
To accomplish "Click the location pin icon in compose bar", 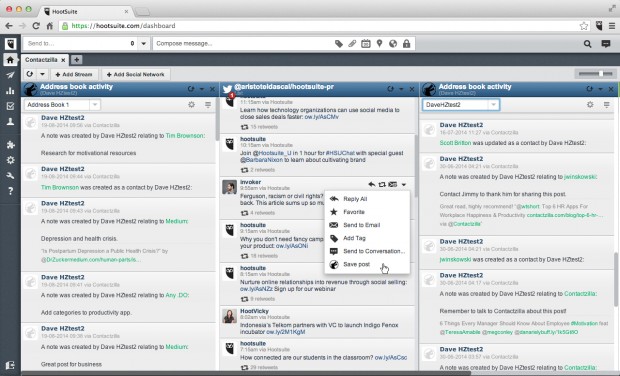I will (x=380, y=43).
